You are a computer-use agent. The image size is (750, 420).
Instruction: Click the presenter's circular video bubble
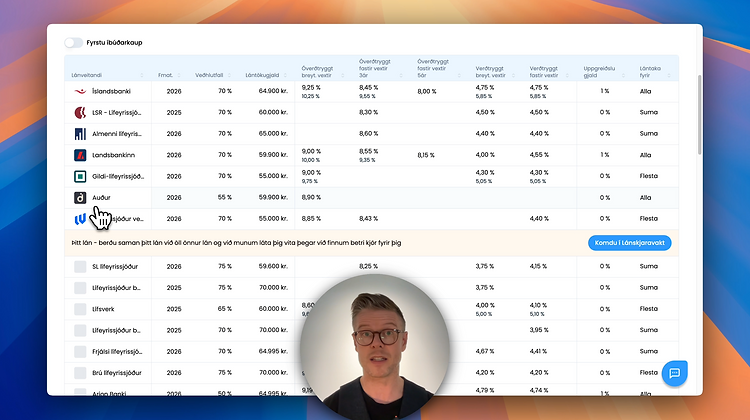[375, 347]
